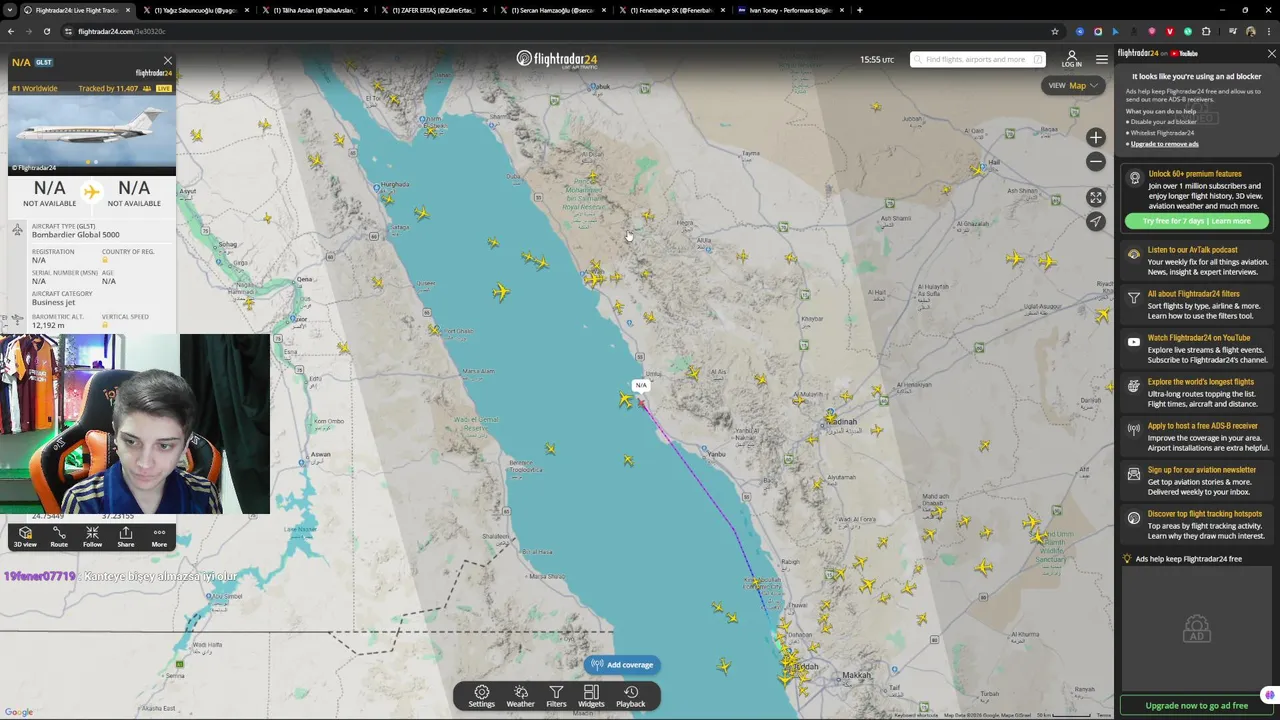The height and width of the screenshot is (720, 1280).
Task: Click the locked Country of Reg. icon
Action: (x=105, y=260)
